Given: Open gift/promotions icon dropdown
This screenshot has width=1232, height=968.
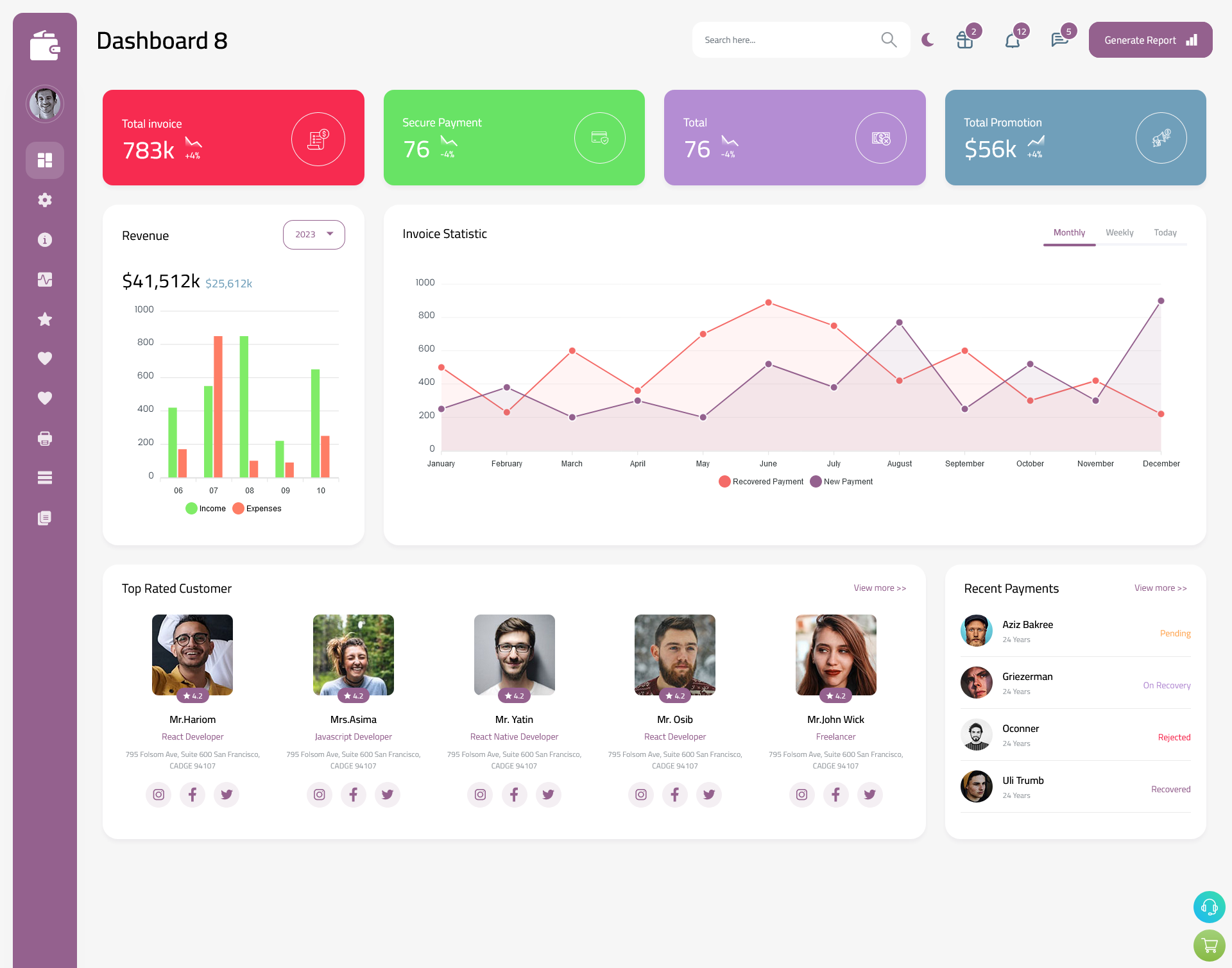Looking at the screenshot, I should pos(964,40).
